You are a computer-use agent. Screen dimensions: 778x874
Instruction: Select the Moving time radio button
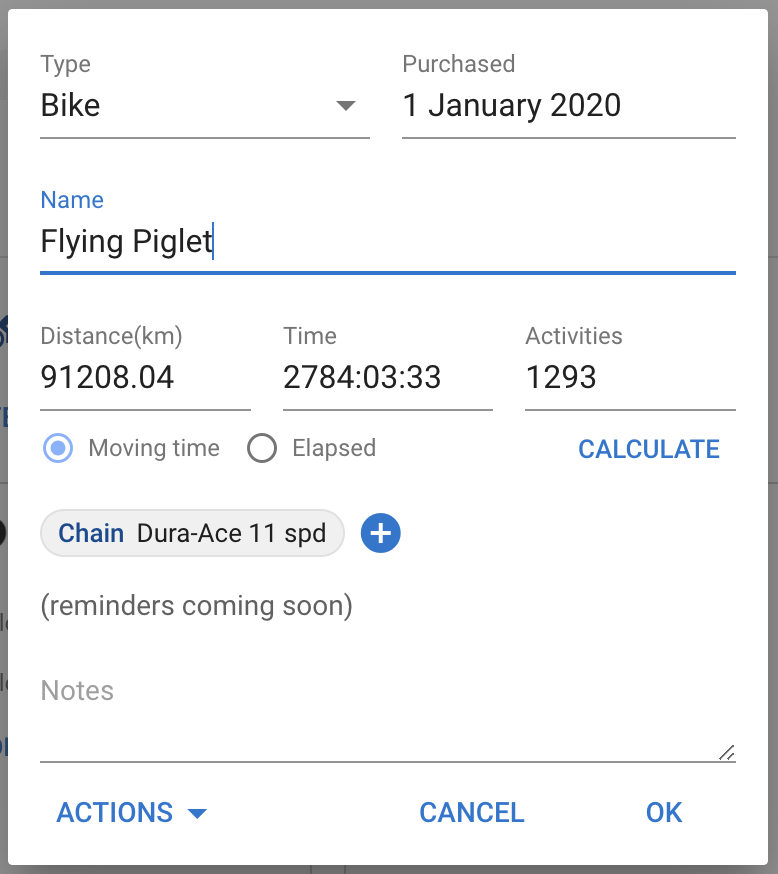(60, 448)
